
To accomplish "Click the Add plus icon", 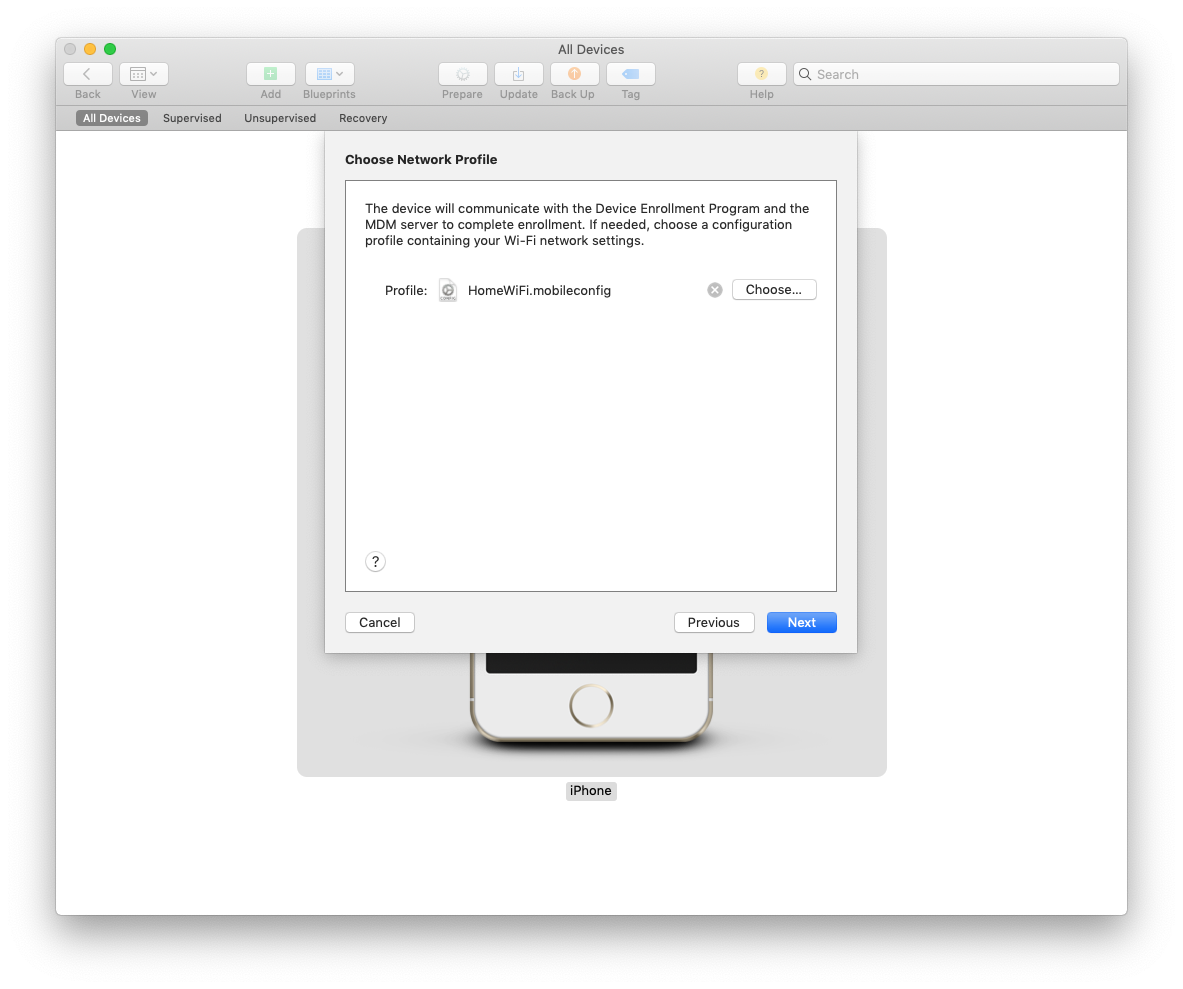I will (270, 74).
